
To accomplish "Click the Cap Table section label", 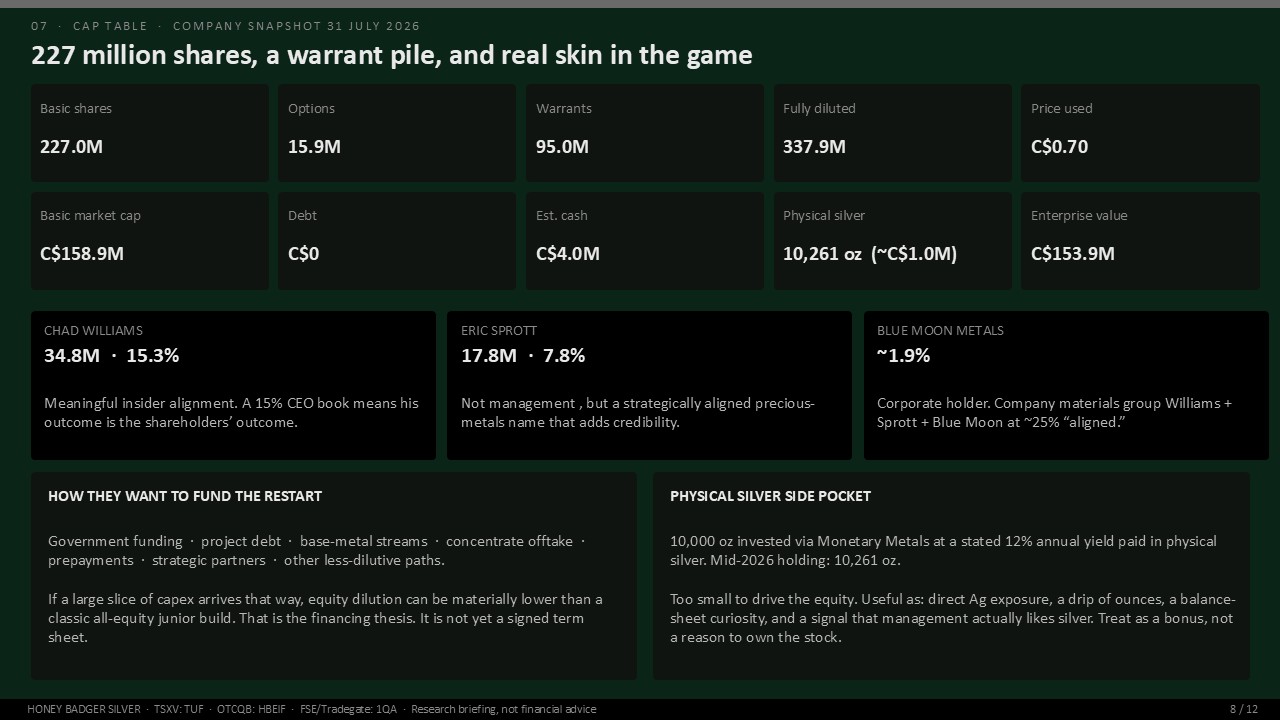I will pos(110,26).
